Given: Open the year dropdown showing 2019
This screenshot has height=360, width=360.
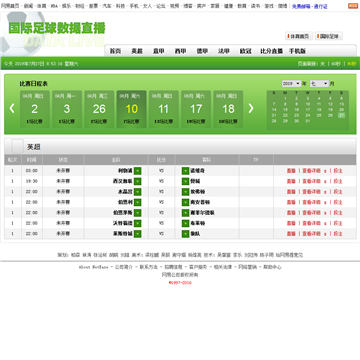Looking at the screenshot, I should (x=291, y=84).
